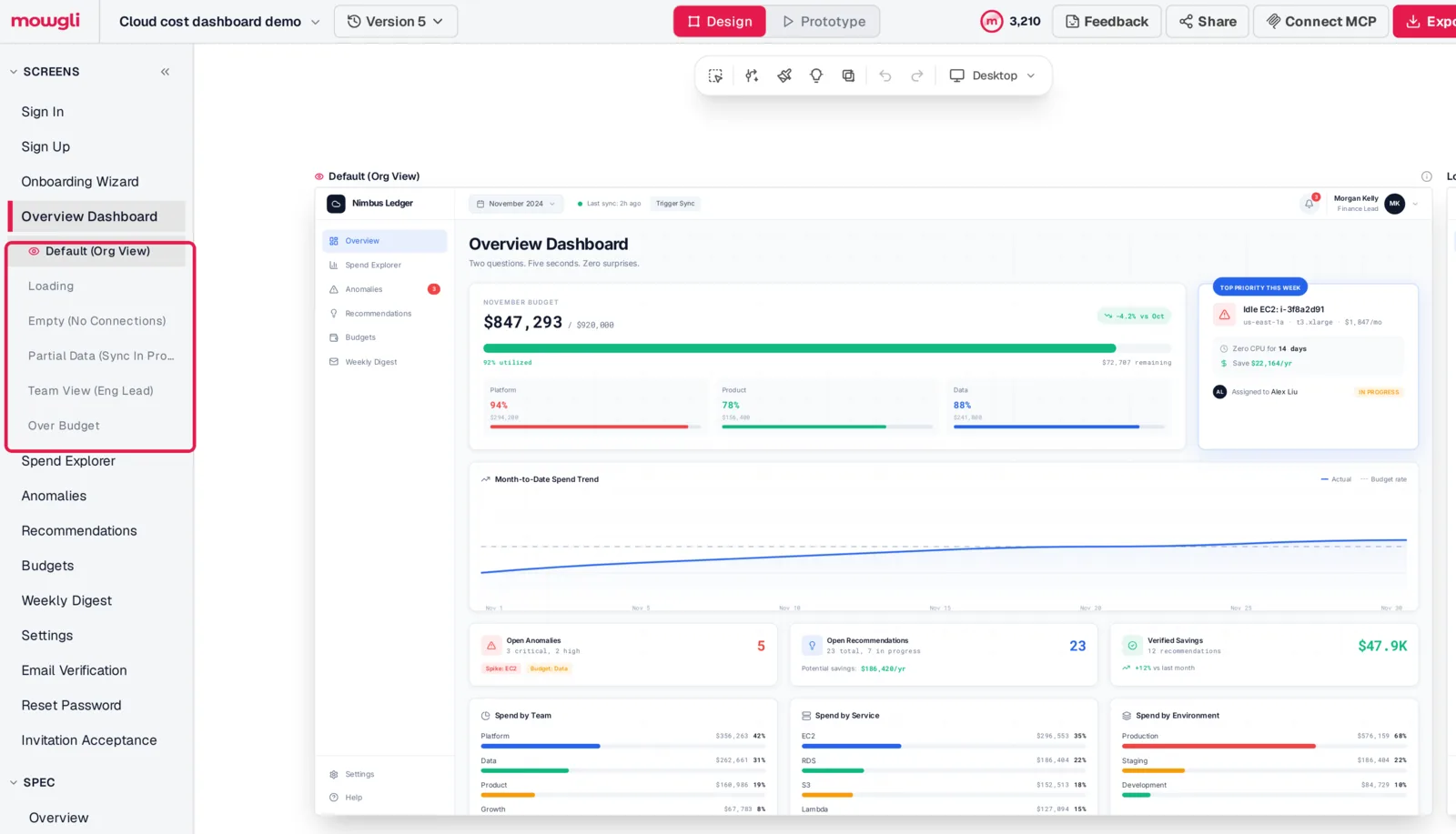Open the notification bell in the dashboard

1309,204
